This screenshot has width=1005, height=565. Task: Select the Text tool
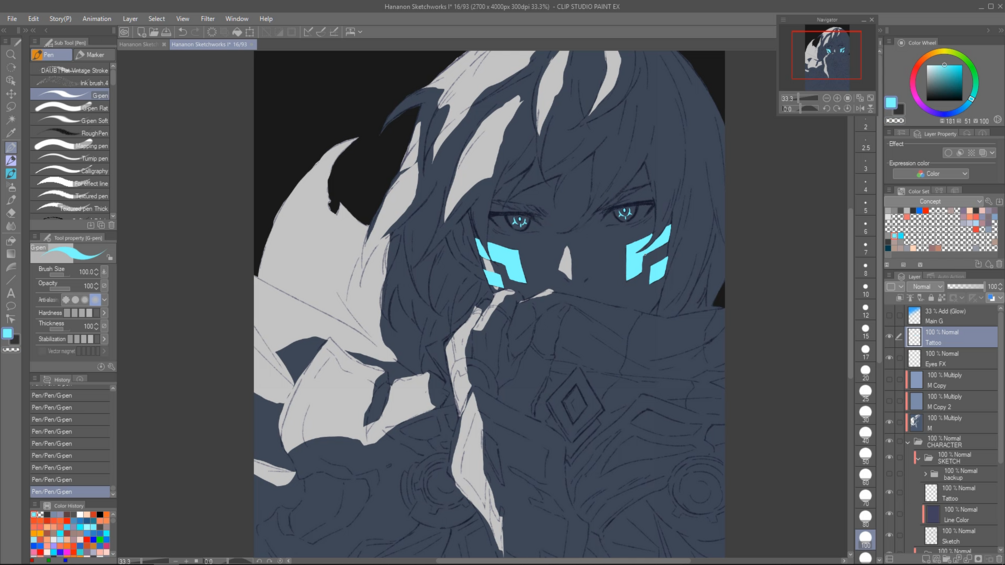pyautogui.click(x=11, y=293)
